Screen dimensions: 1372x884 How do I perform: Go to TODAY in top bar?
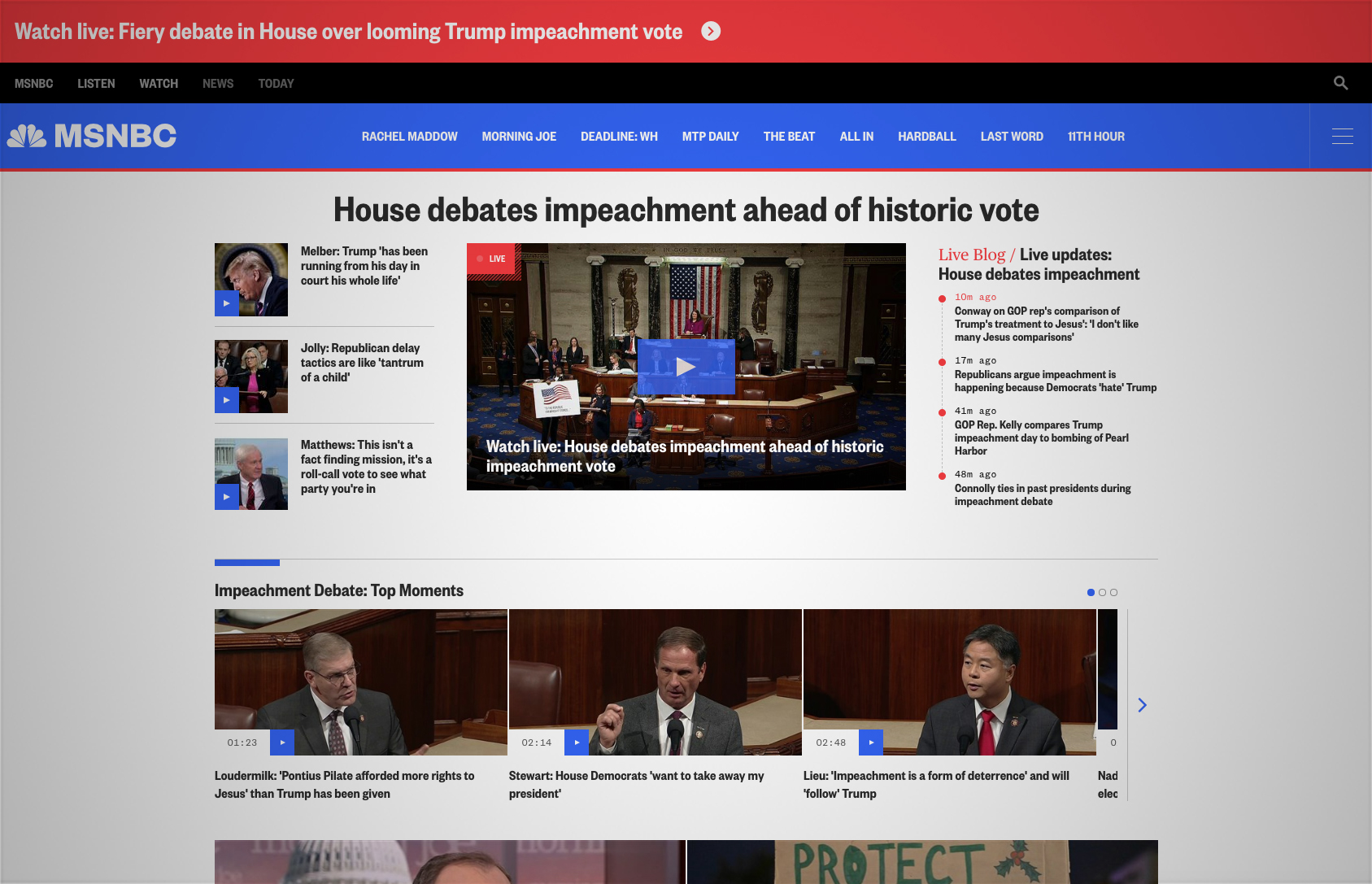pyautogui.click(x=276, y=84)
